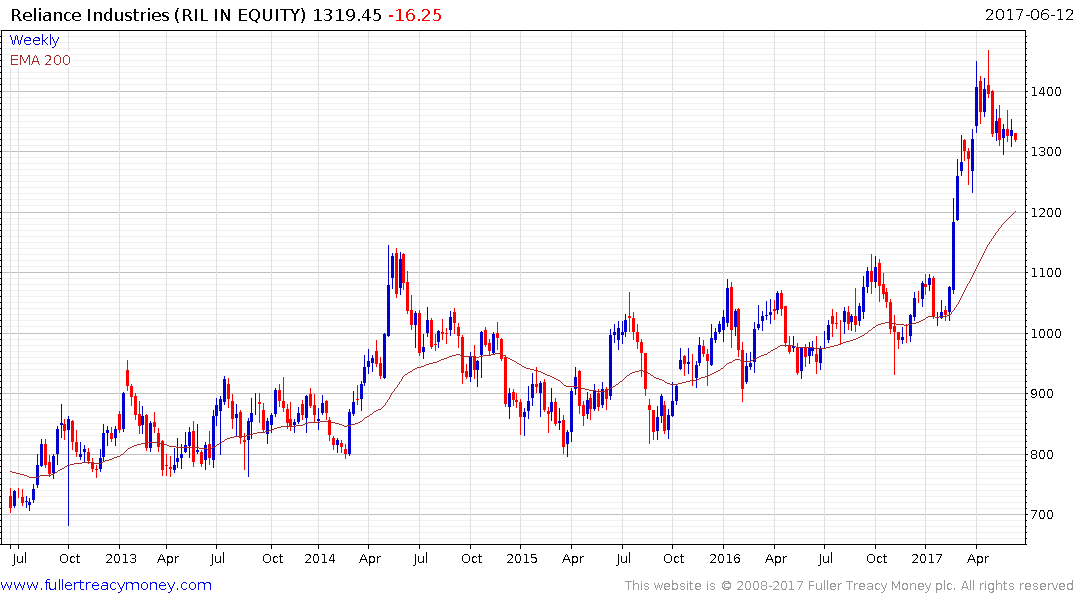Select the chart title 'Reliance Industries (RIL IN EQUITY)'
Image resolution: width=1075 pixels, height=600 pixels.
point(158,15)
